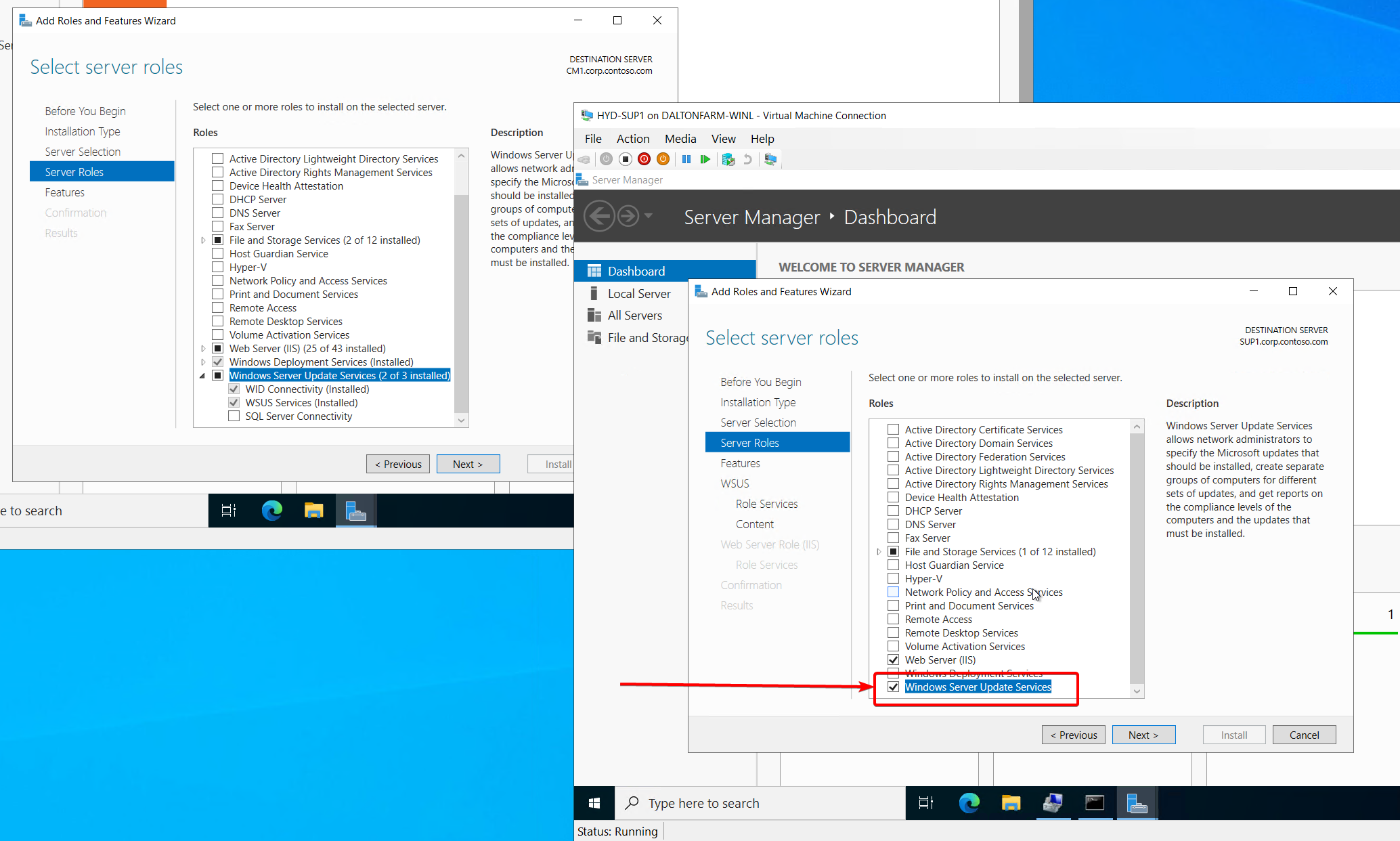
Task: Open the Start menu in the SUP1 VM
Action: (x=594, y=803)
